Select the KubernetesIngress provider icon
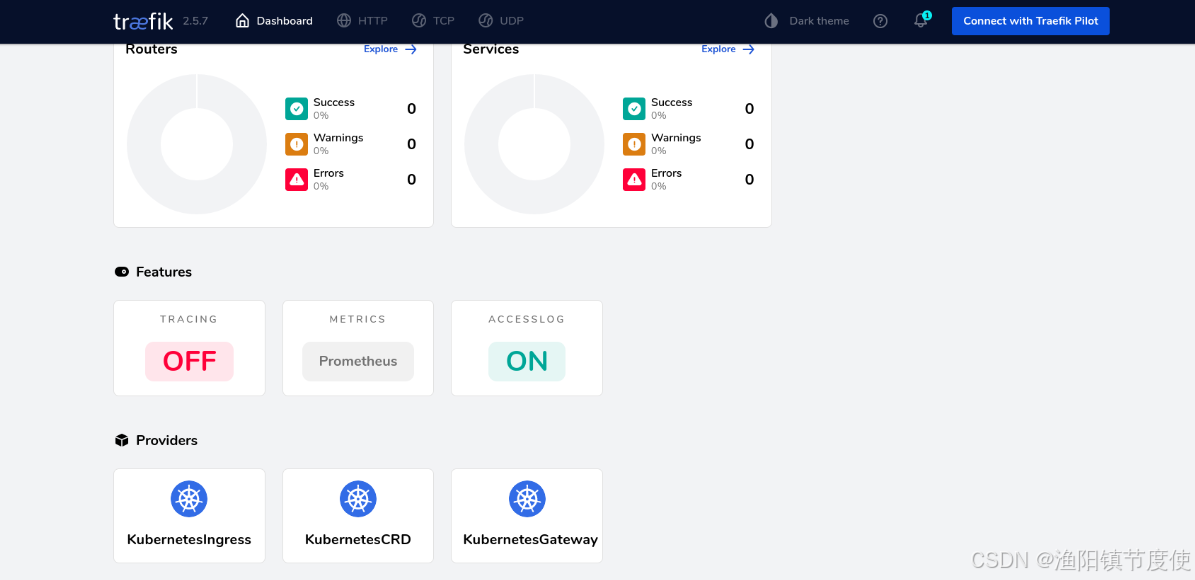 189,499
